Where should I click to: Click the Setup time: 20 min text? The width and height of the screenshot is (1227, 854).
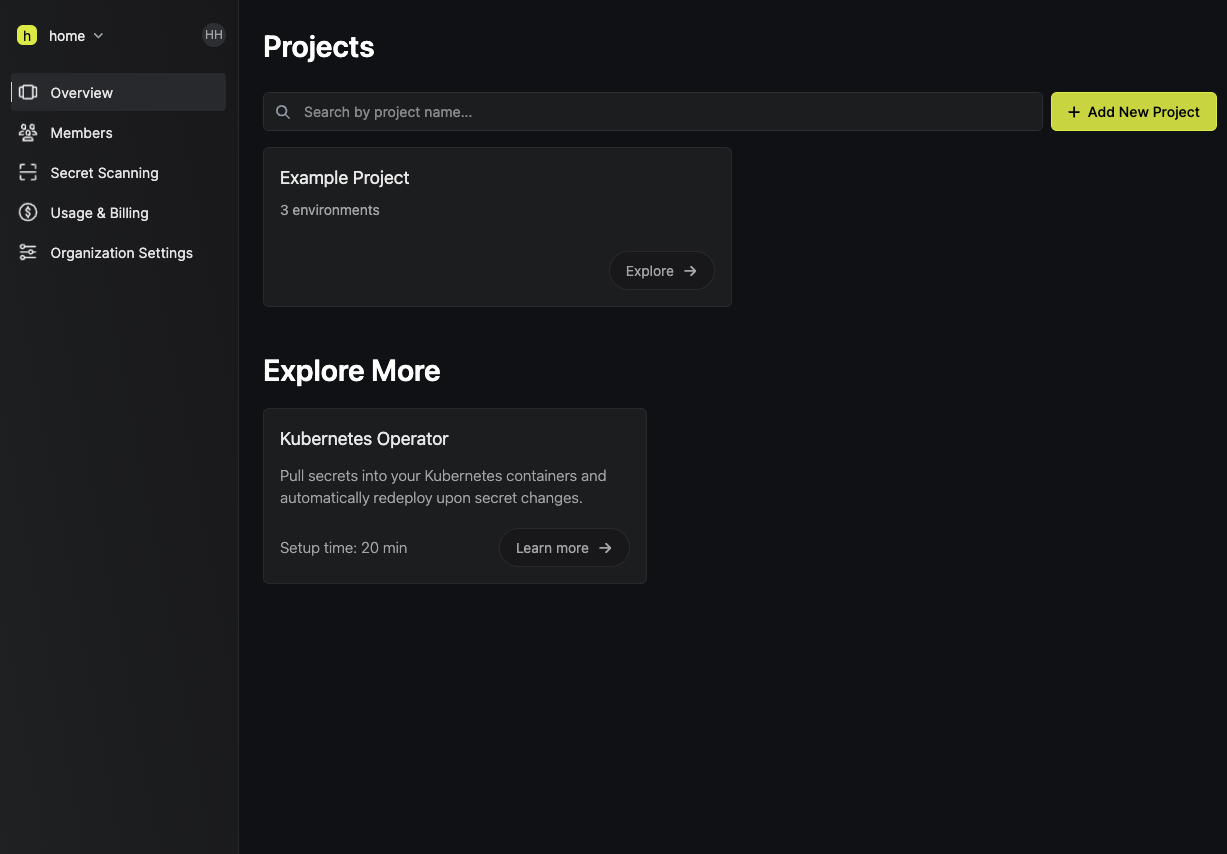[344, 548]
